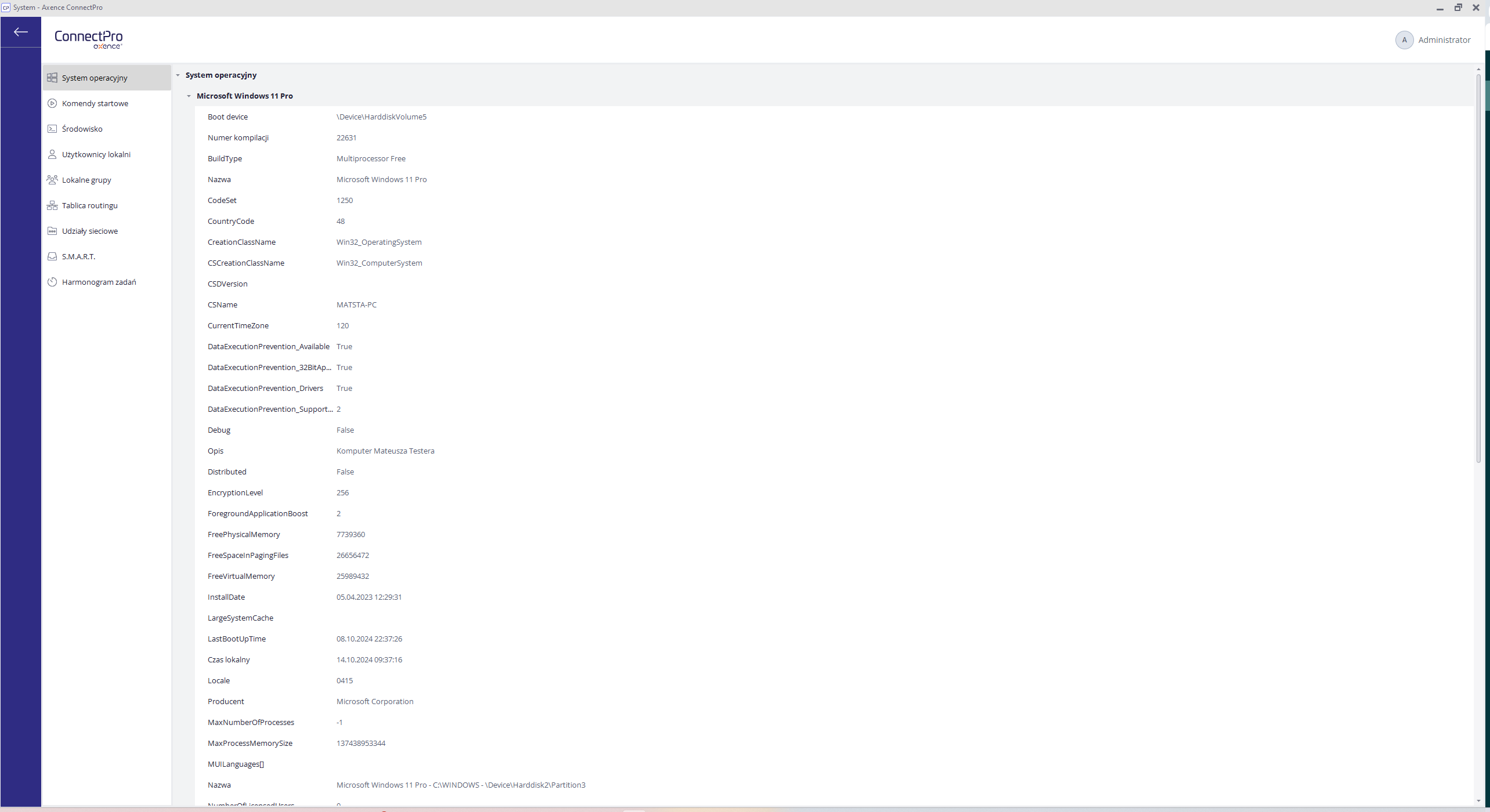This screenshot has width=1490, height=812.
Task: Select the CSDVersion row label
Action: (227, 284)
